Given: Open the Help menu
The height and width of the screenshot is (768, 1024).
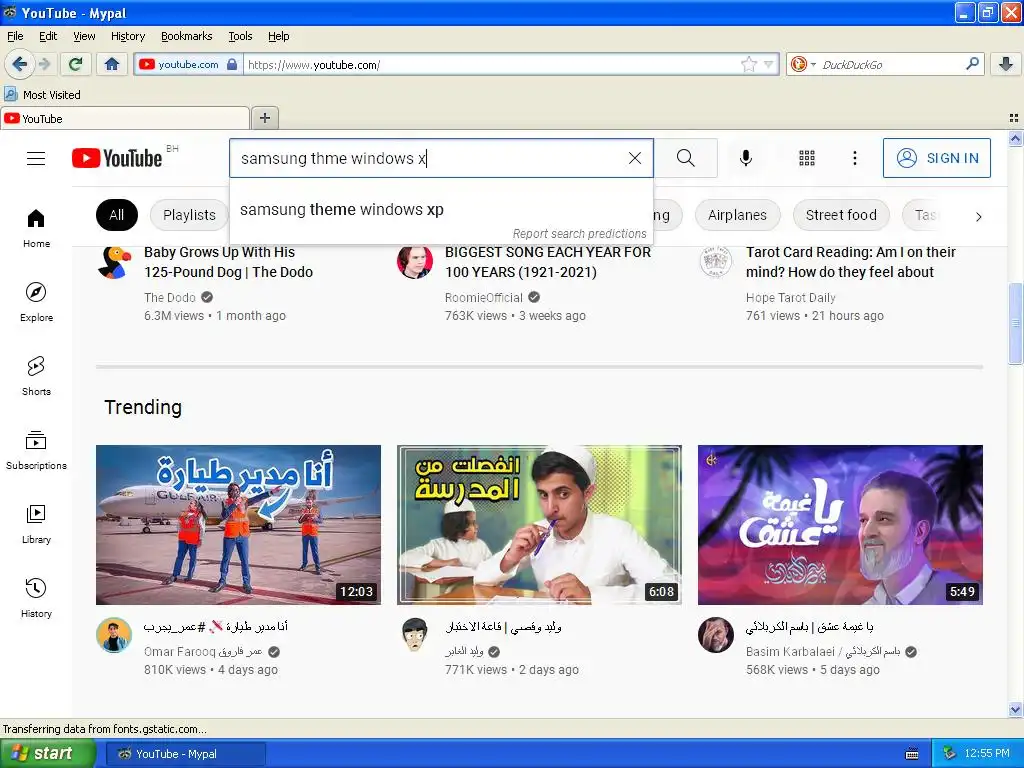Looking at the screenshot, I should 278,36.
